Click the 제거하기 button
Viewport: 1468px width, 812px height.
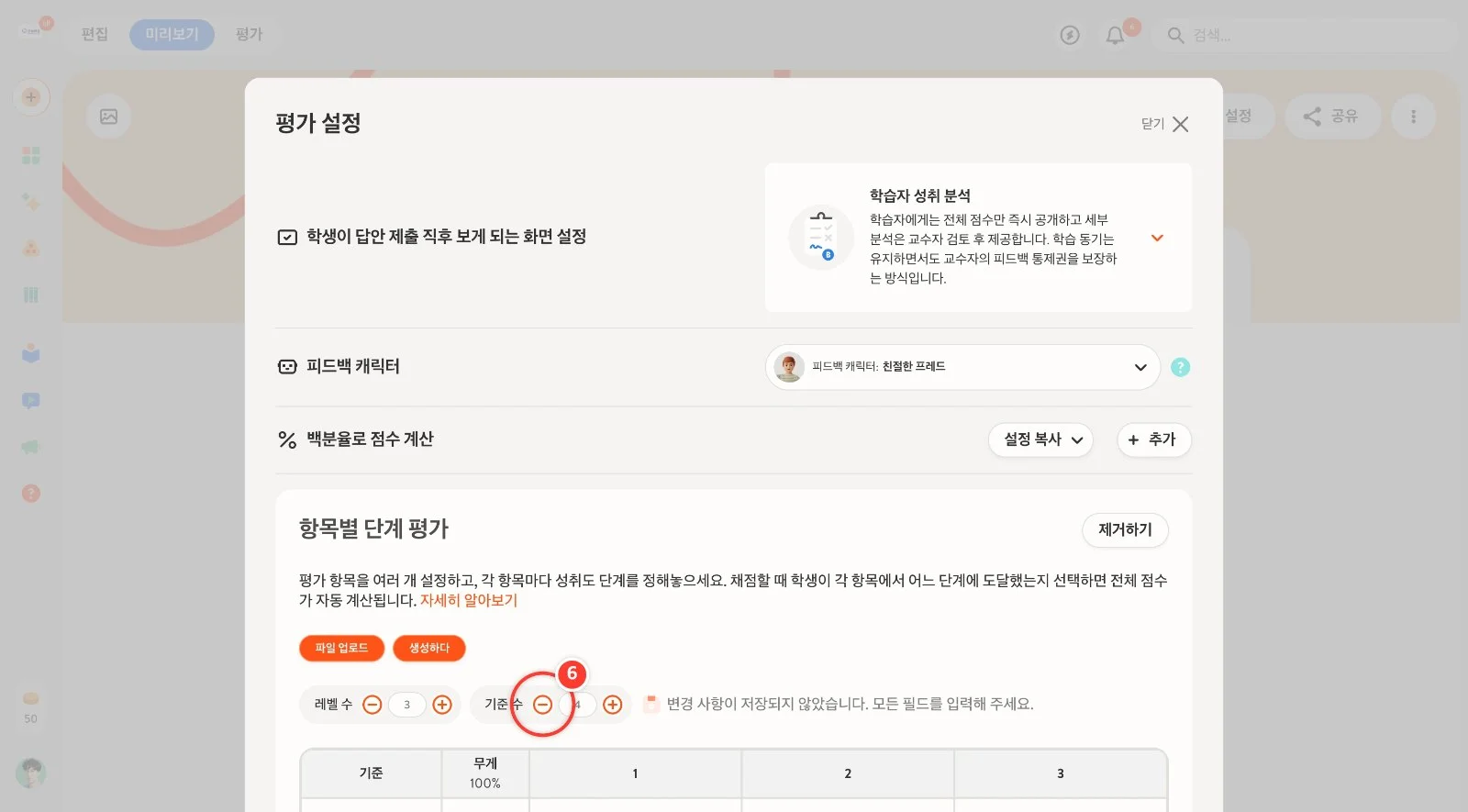[x=1125, y=529]
